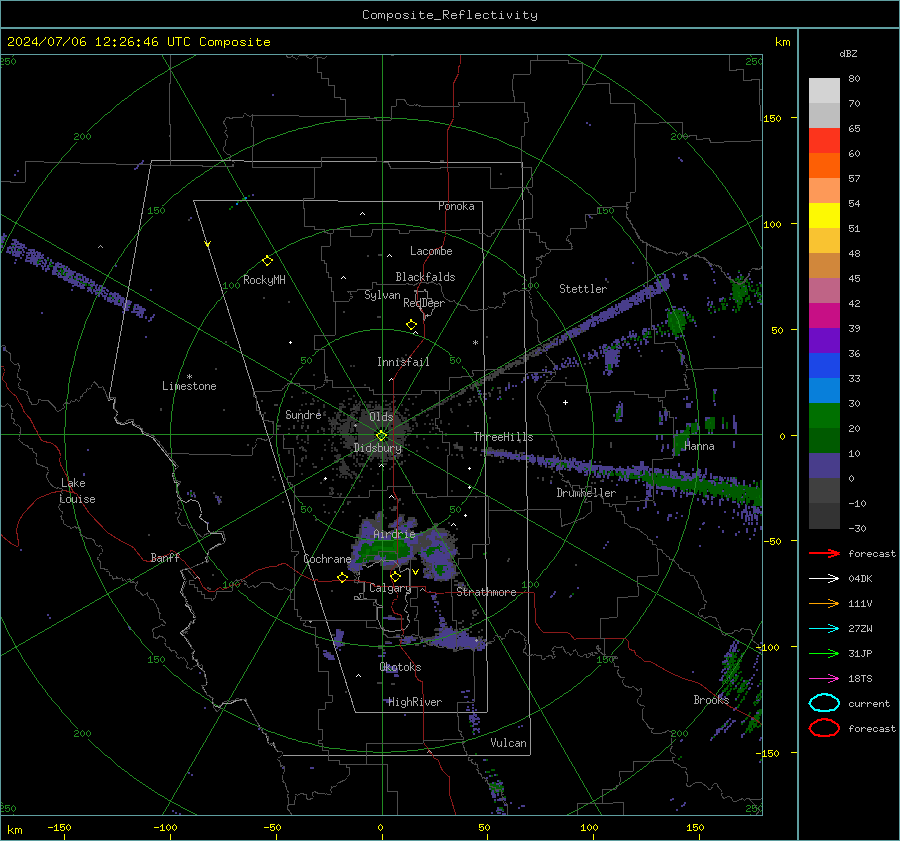Click the Okotoks city label
900x841 pixels.
pyautogui.click(x=400, y=666)
